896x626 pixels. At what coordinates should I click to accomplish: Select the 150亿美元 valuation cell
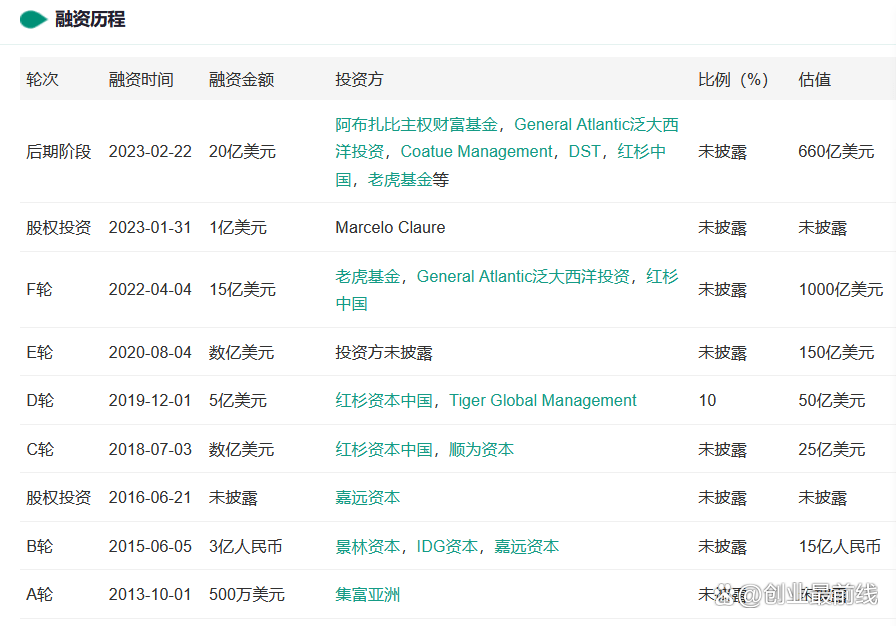click(x=836, y=352)
